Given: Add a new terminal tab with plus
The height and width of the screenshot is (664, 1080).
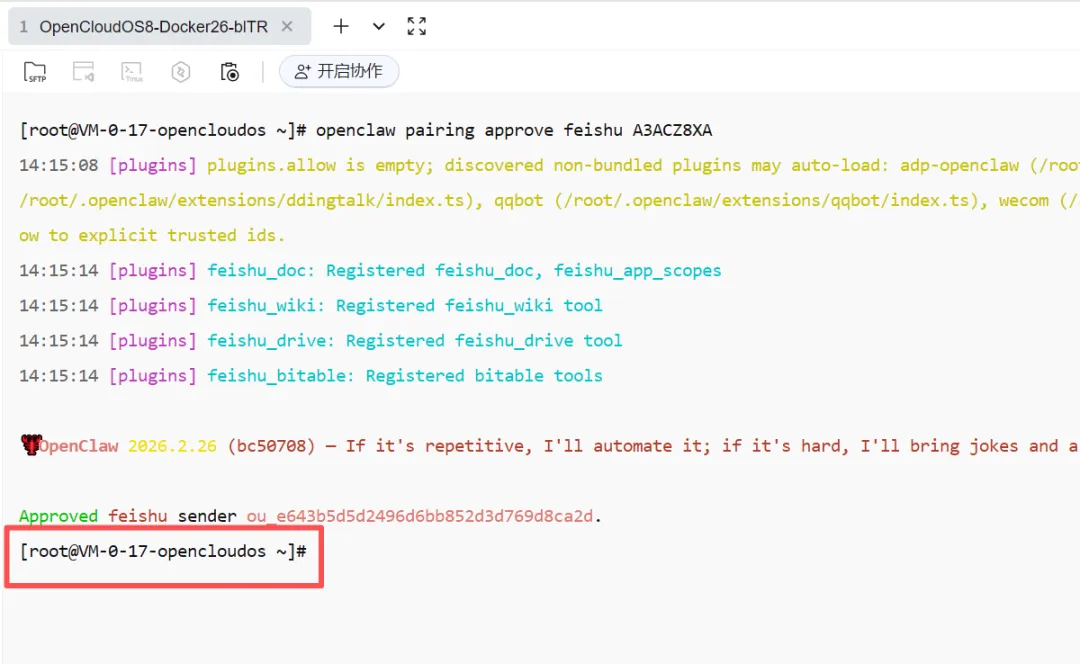Looking at the screenshot, I should pos(341,26).
